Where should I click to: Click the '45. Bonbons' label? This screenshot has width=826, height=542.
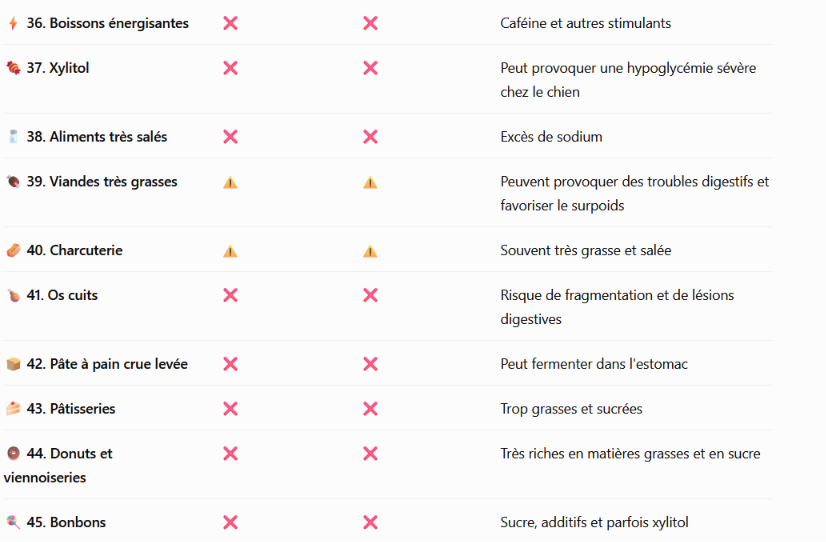(66, 522)
